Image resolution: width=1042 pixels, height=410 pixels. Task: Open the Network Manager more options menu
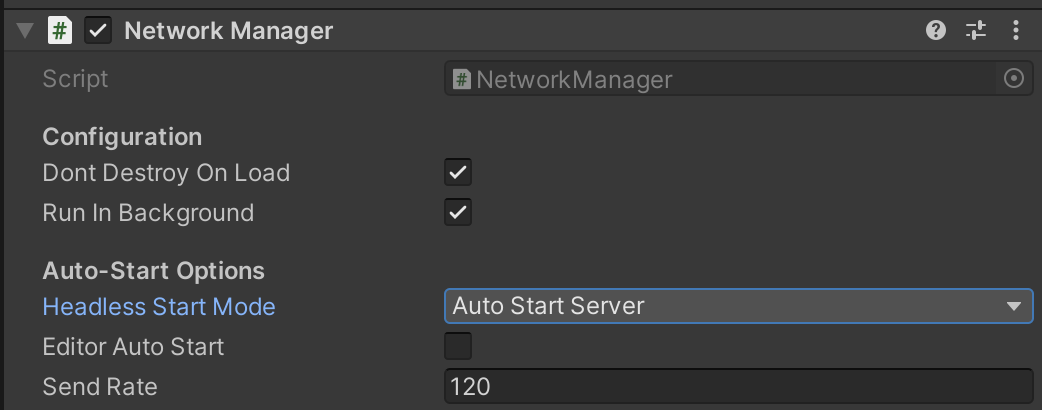1016,31
